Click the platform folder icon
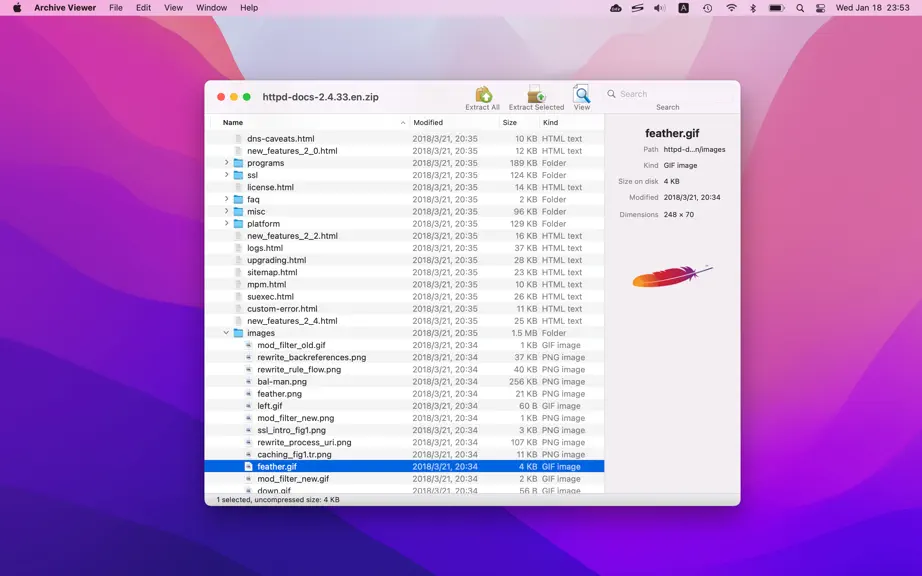 pos(238,224)
